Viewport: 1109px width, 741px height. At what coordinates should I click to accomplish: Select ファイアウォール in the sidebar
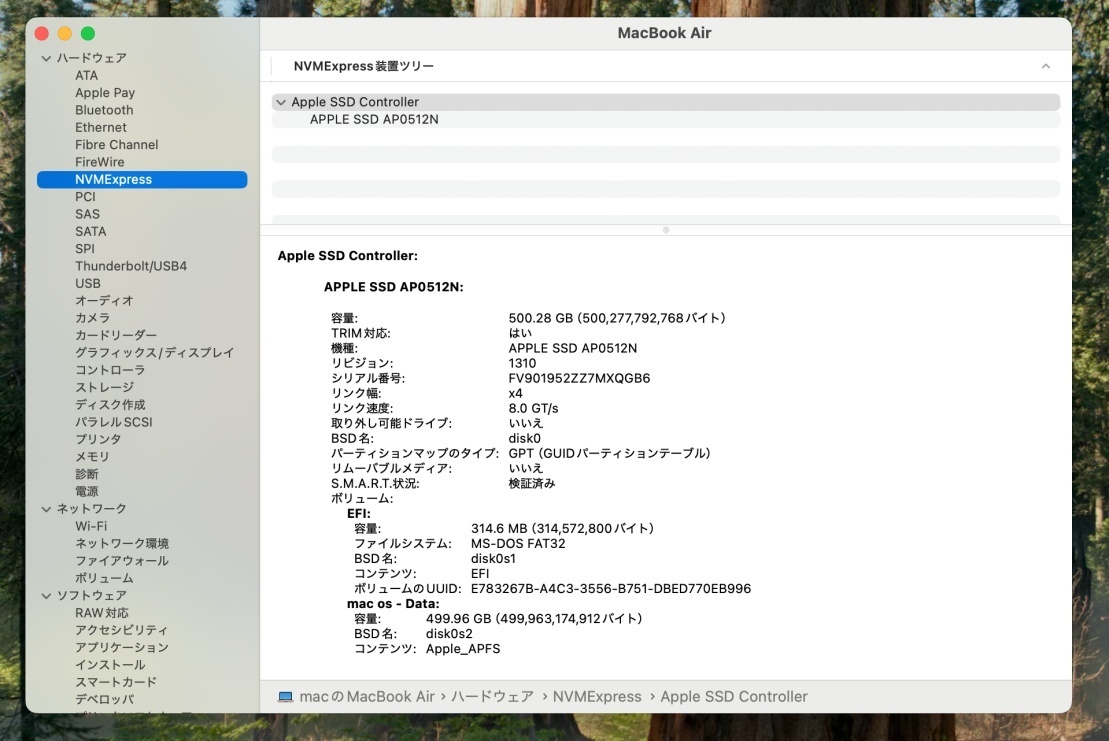coord(122,561)
